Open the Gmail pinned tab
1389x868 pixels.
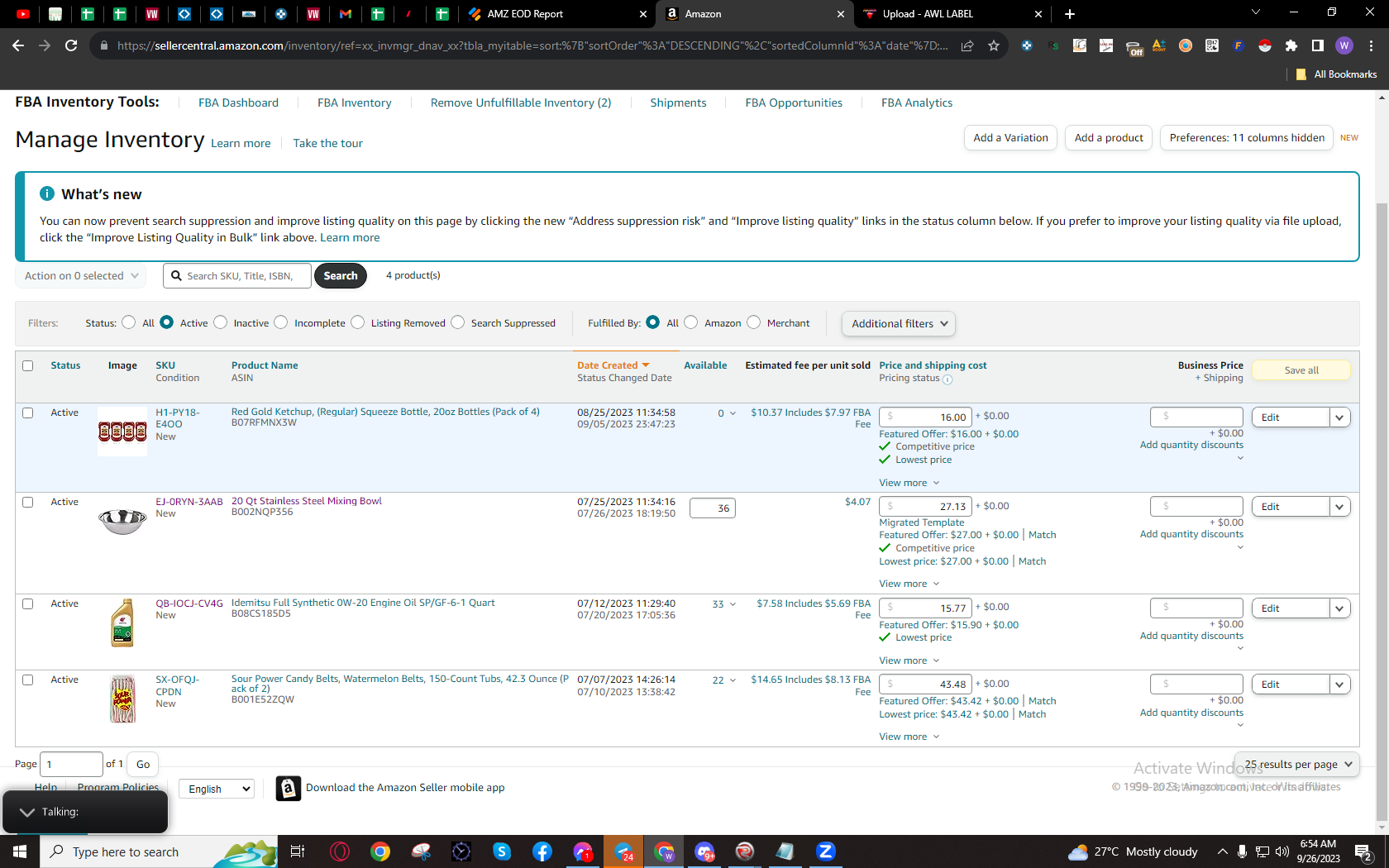[x=346, y=14]
